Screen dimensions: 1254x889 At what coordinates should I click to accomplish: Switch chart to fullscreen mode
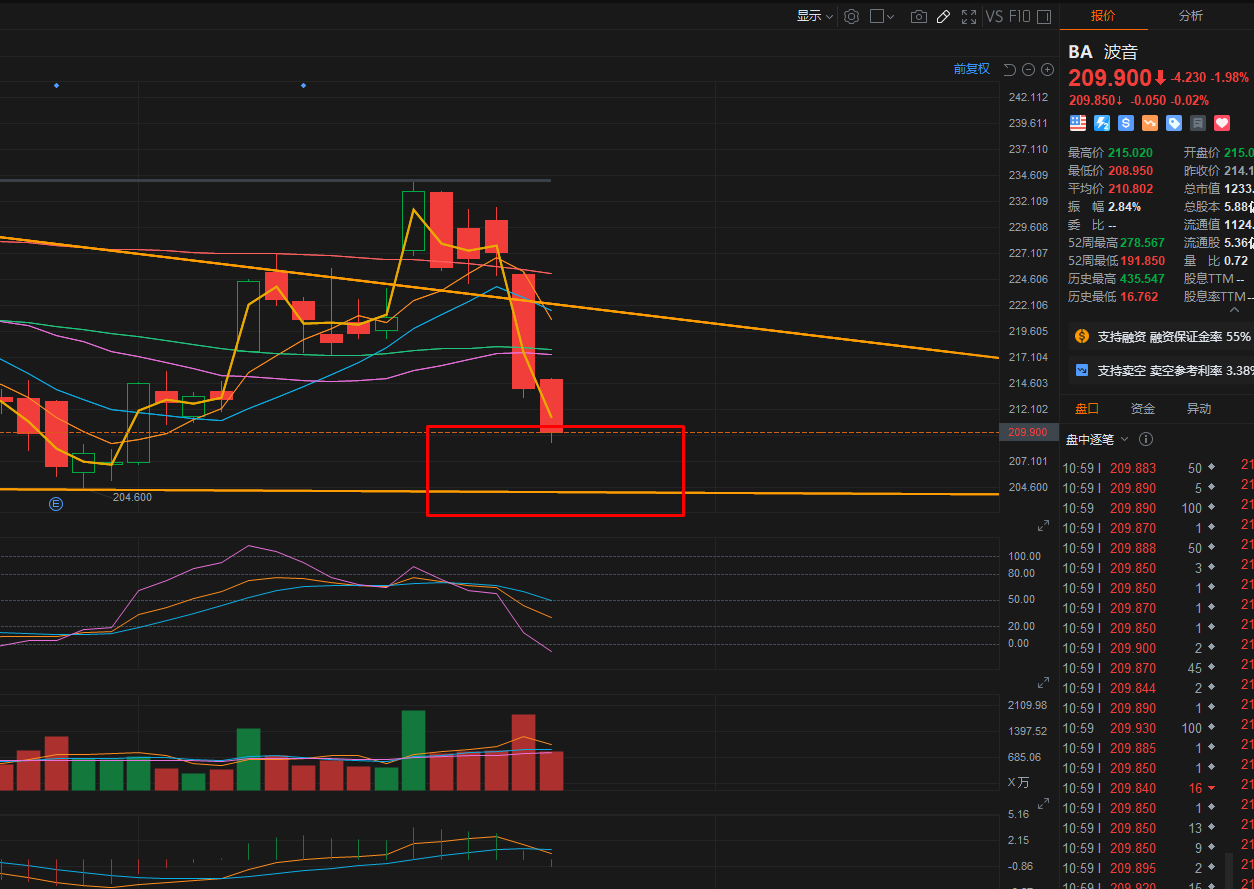[x=968, y=16]
